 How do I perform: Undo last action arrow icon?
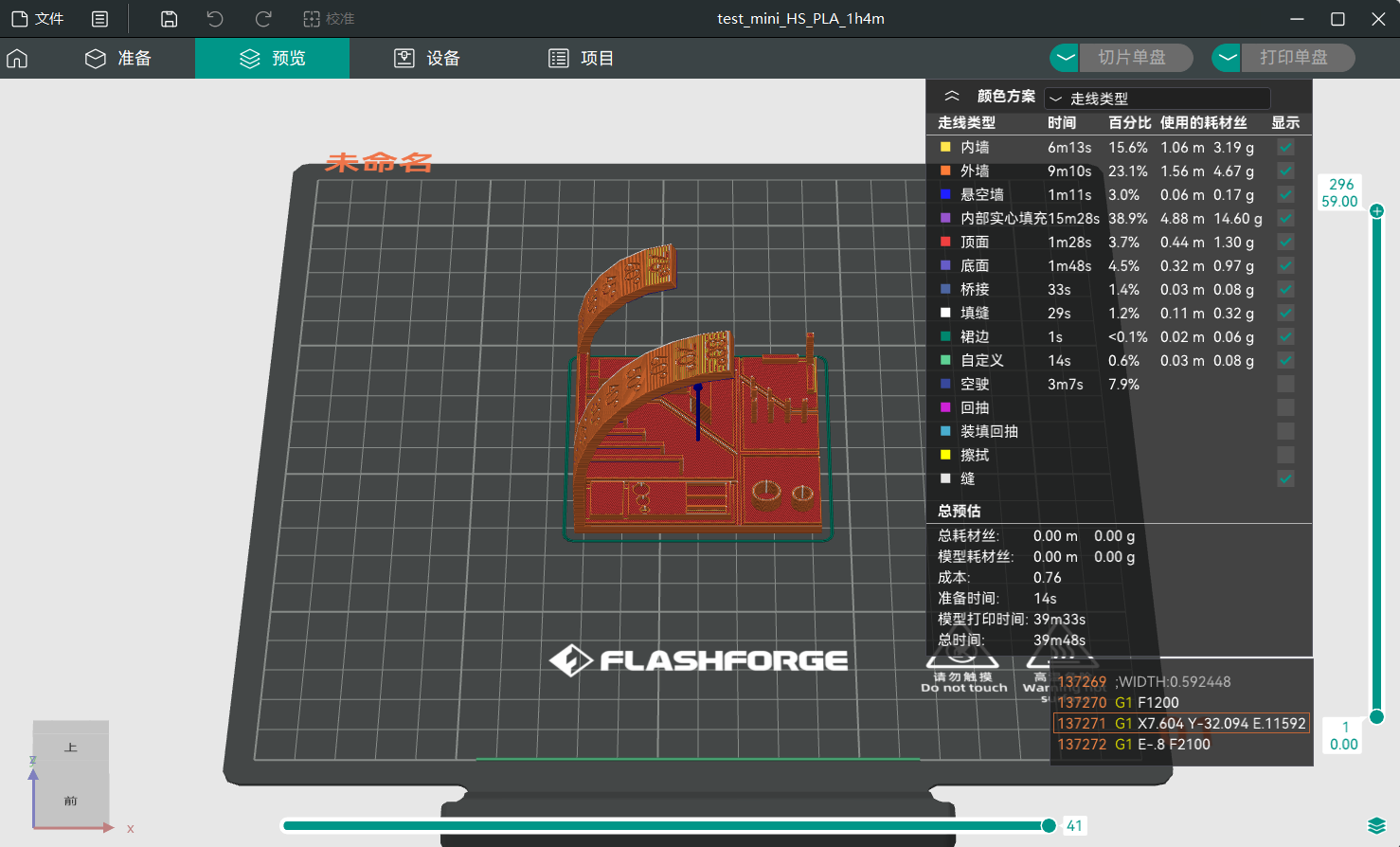[x=215, y=19]
